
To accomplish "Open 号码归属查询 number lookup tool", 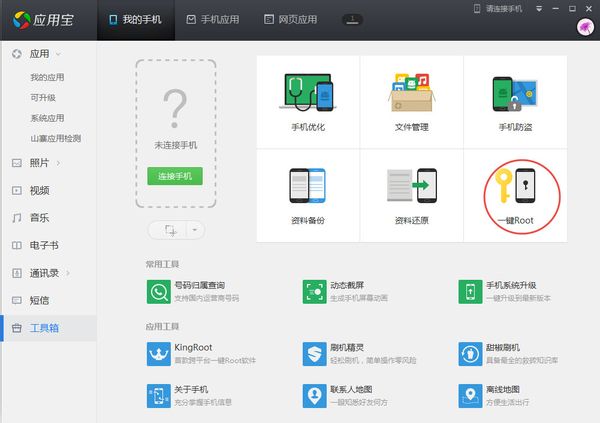I will click(193, 292).
